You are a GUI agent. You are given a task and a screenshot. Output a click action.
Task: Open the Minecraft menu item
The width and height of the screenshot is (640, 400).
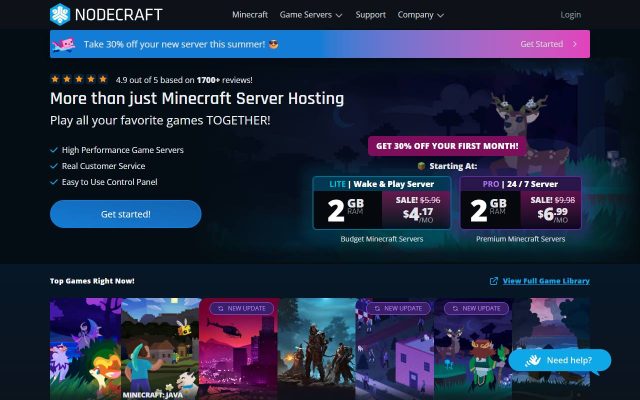(x=250, y=15)
